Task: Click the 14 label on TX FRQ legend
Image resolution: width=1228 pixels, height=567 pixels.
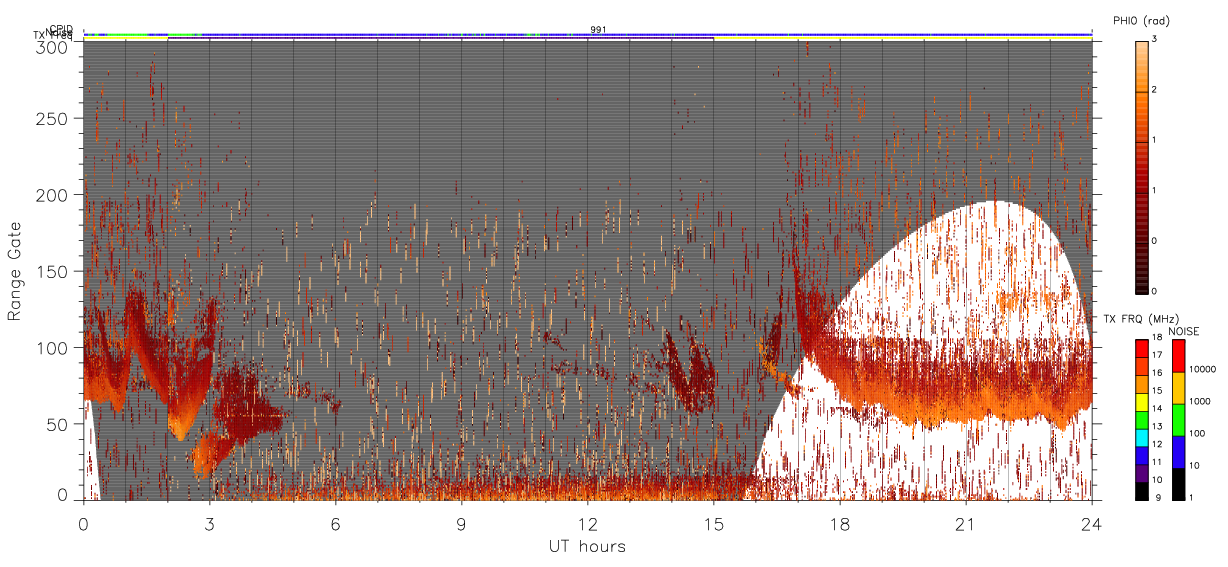Action: (1157, 408)
